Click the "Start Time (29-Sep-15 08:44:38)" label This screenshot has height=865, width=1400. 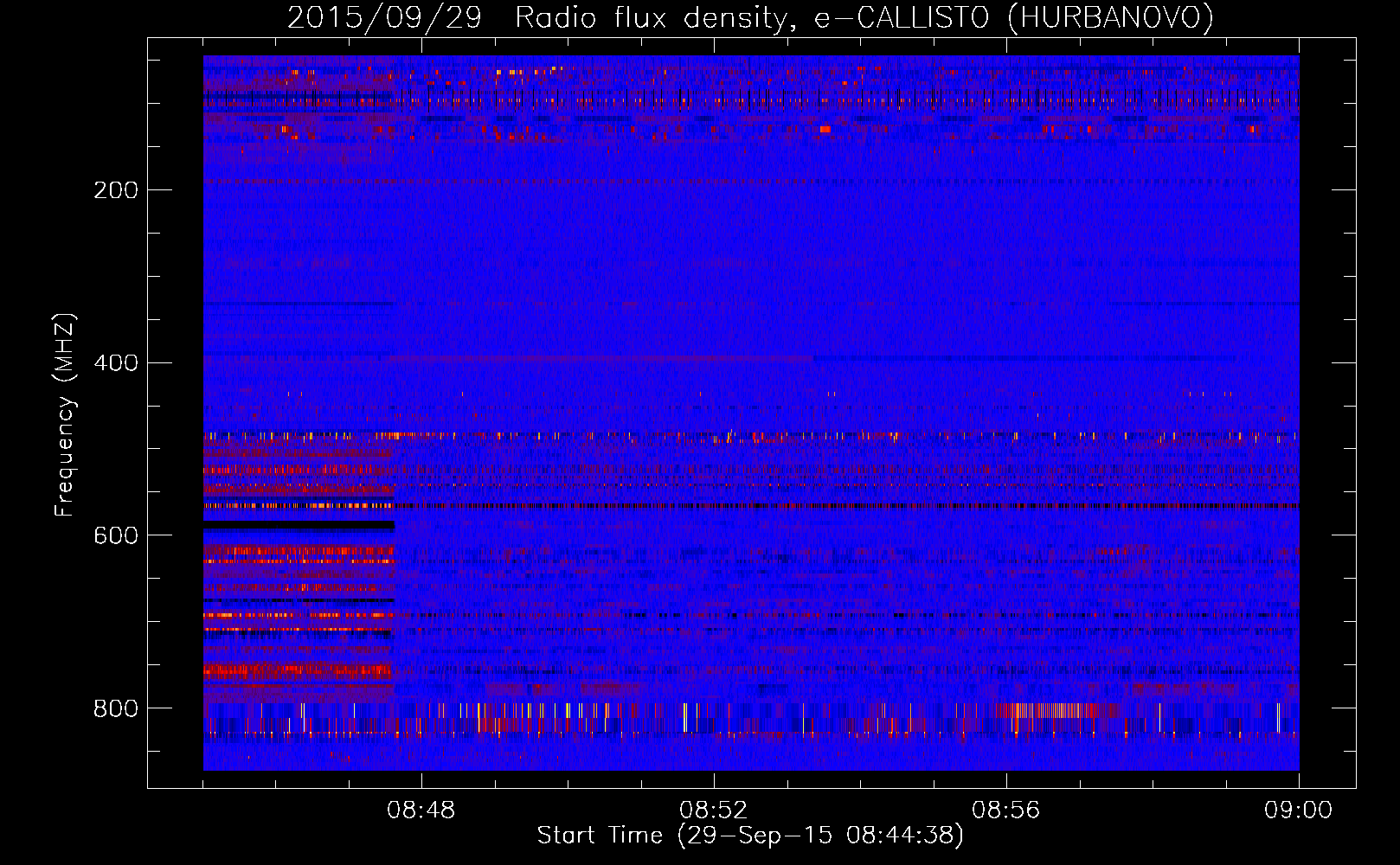[750, 836]
